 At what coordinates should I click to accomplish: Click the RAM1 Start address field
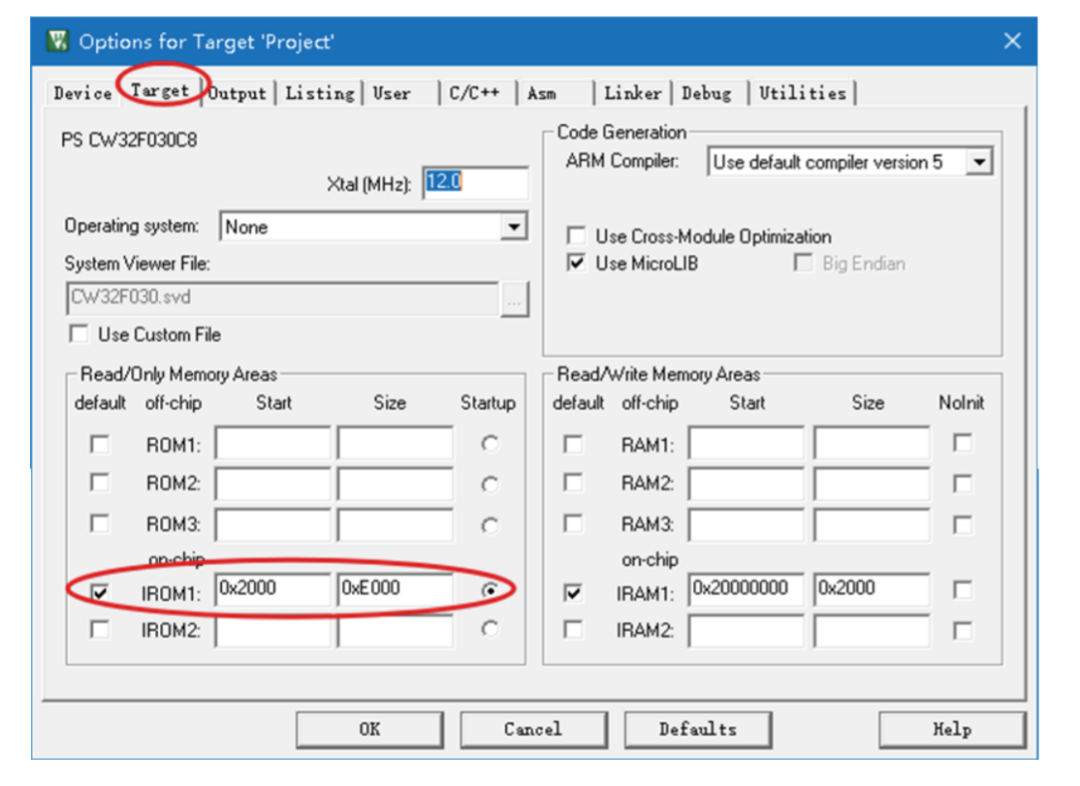tap(746, 443)
